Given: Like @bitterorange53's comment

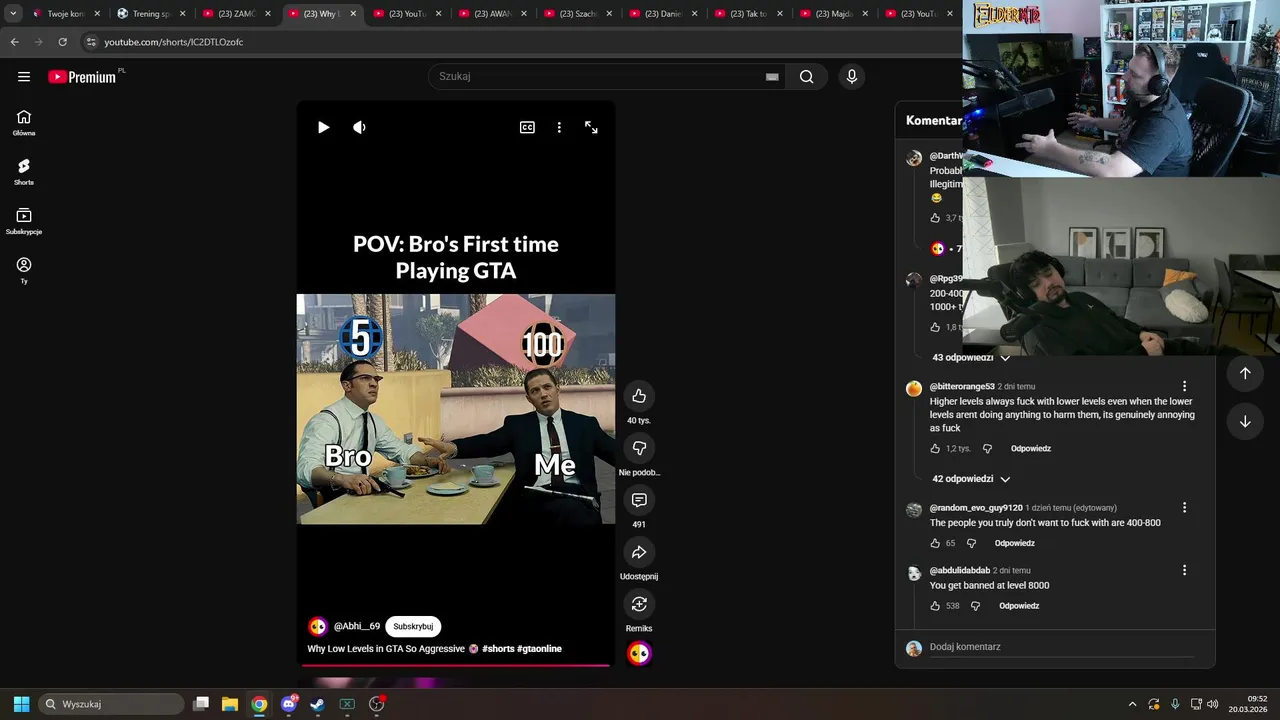Looking at the screenshot, I should [935, 449].
